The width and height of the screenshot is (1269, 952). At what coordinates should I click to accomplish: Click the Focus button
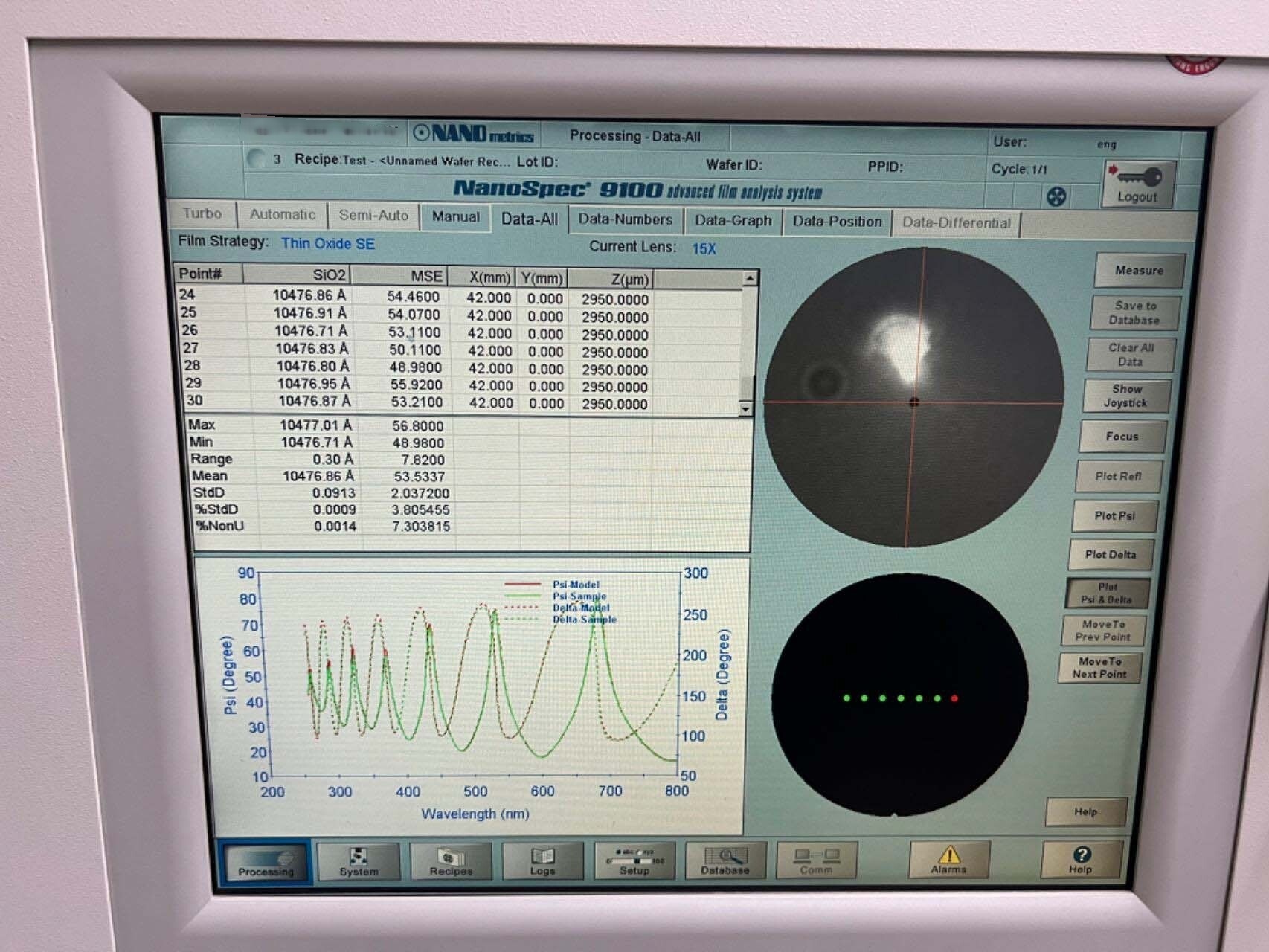[x=1122, y=437]
